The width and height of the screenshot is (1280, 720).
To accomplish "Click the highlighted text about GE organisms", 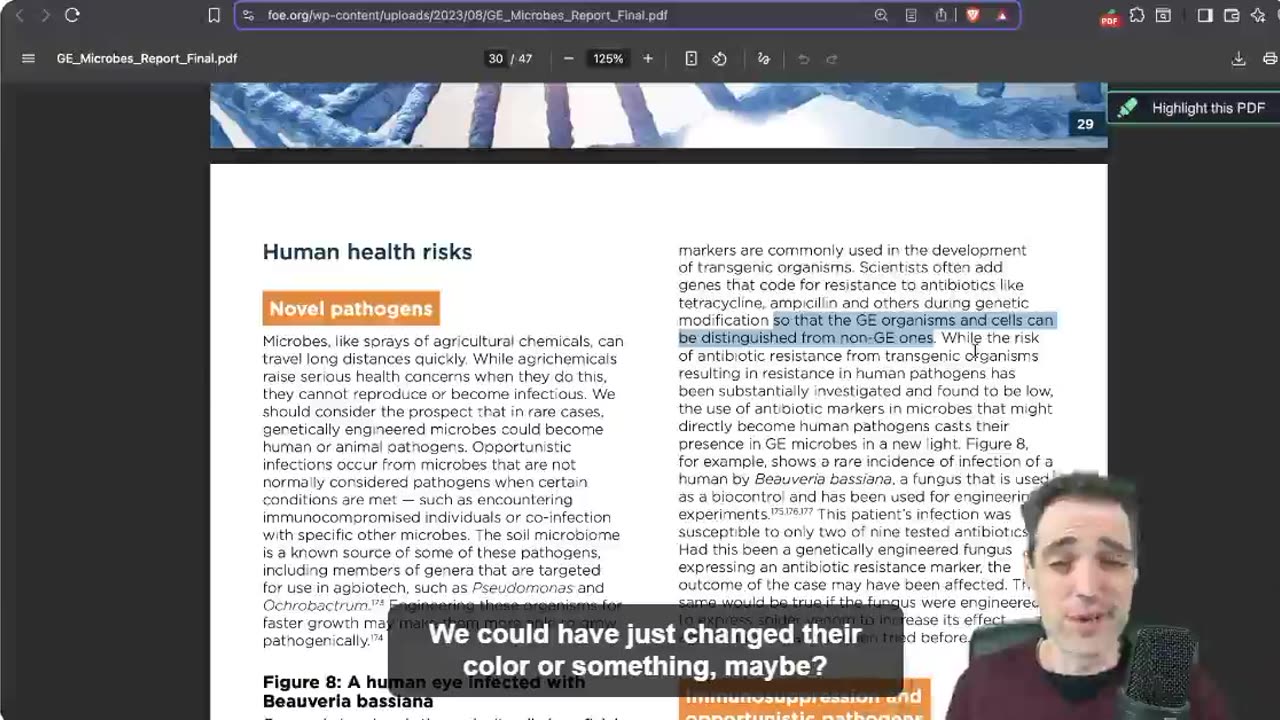I will point(866,329).
